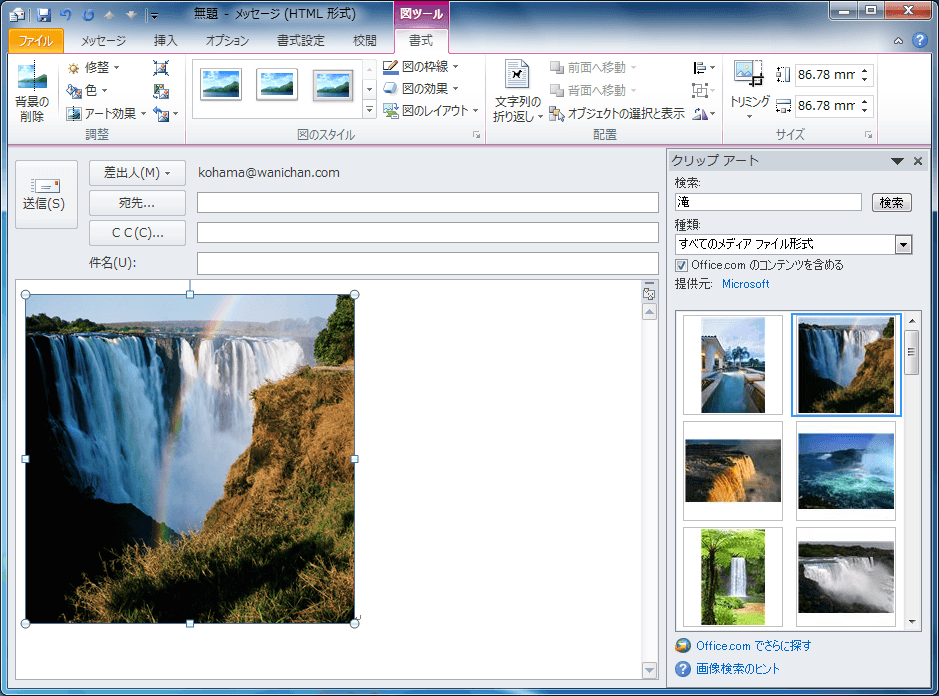Open the アート効果 artistic effects tool
Screen dimensions: 939x696
pyautogui.click(x=107, y=113)
